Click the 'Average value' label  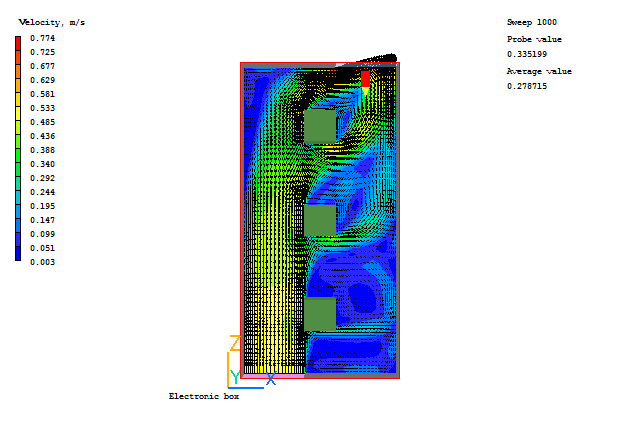(x=539, y=71)
